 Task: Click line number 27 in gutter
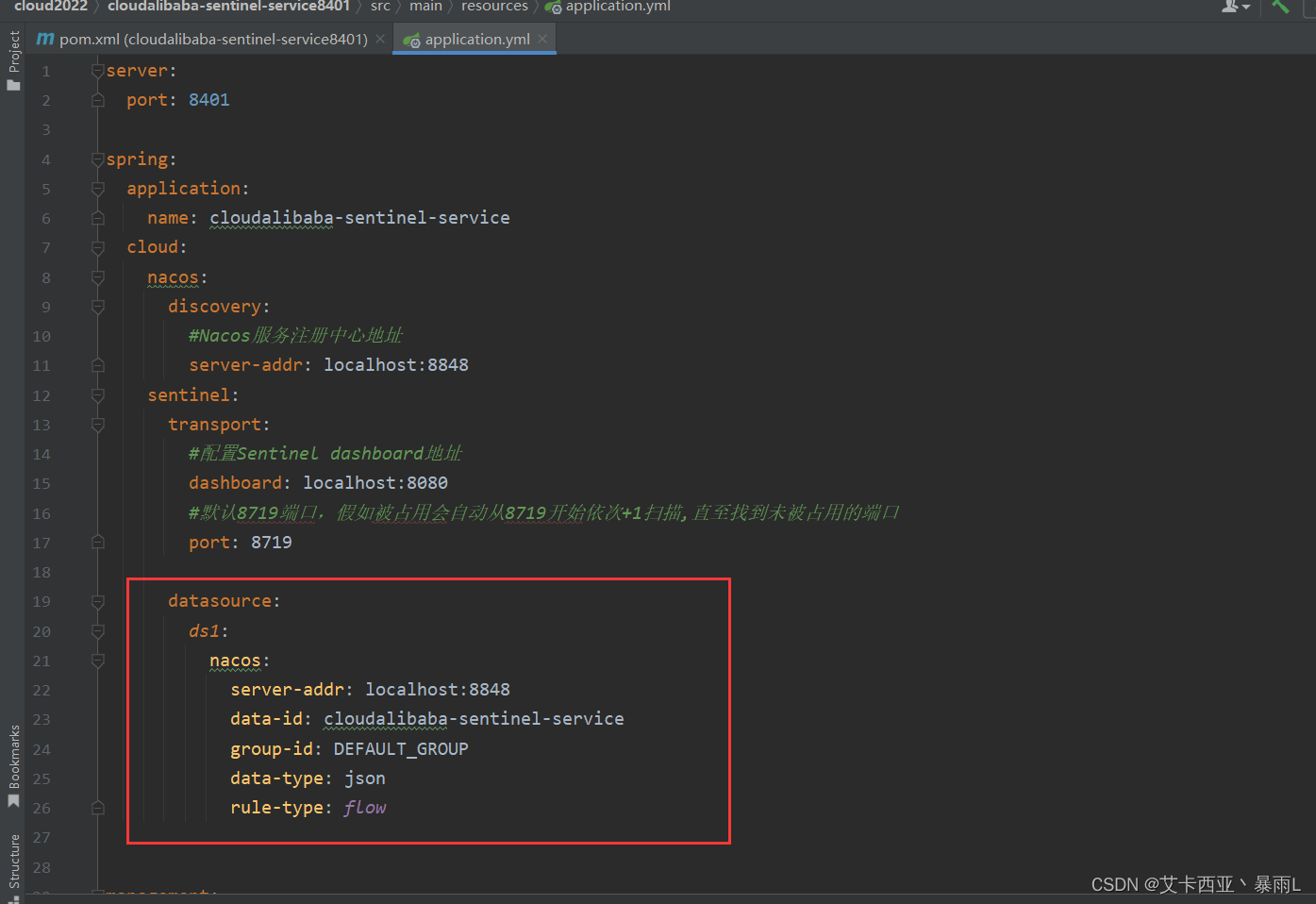(x=42, y=837)
